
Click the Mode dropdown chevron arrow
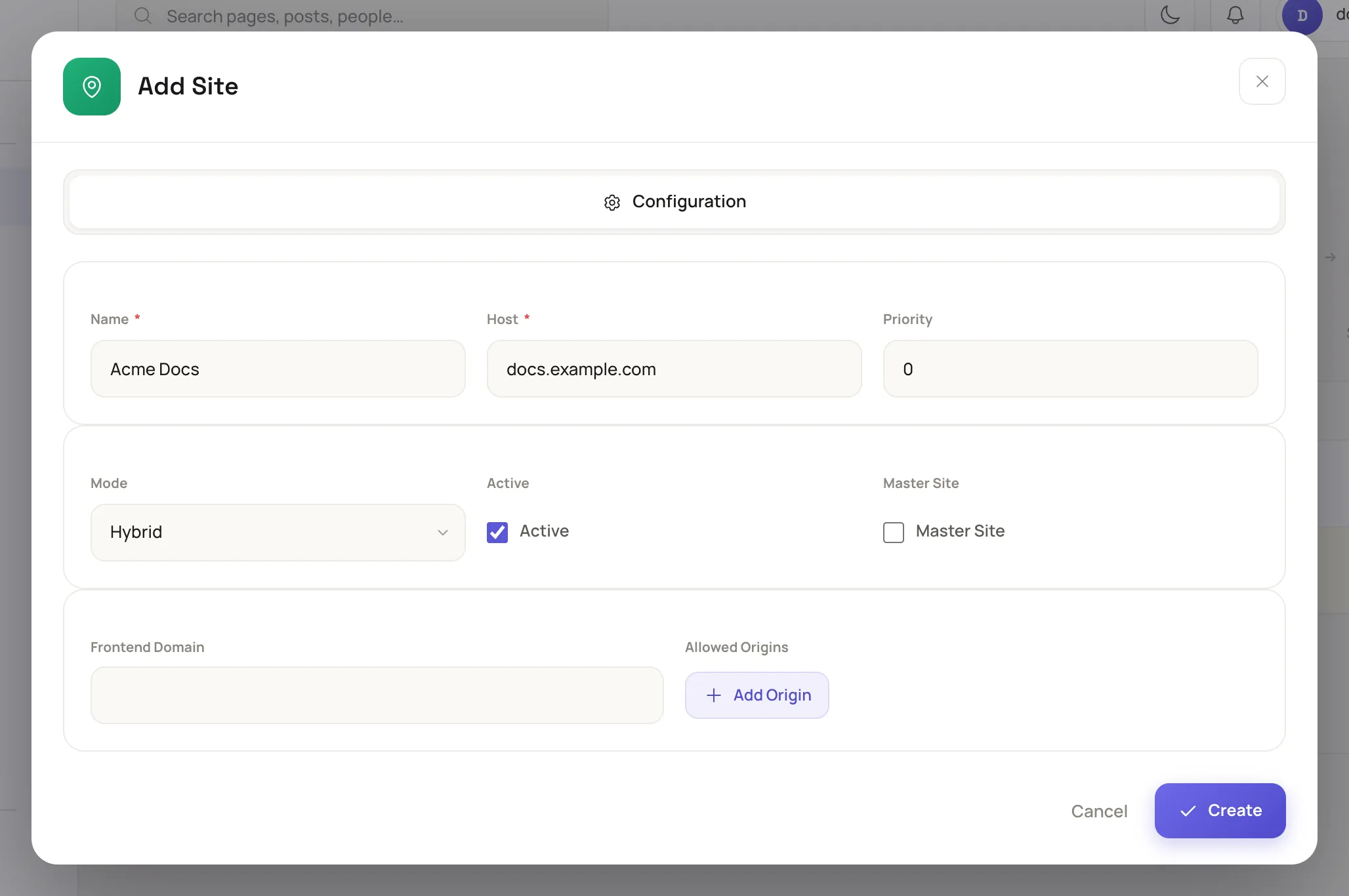point(443,533)
